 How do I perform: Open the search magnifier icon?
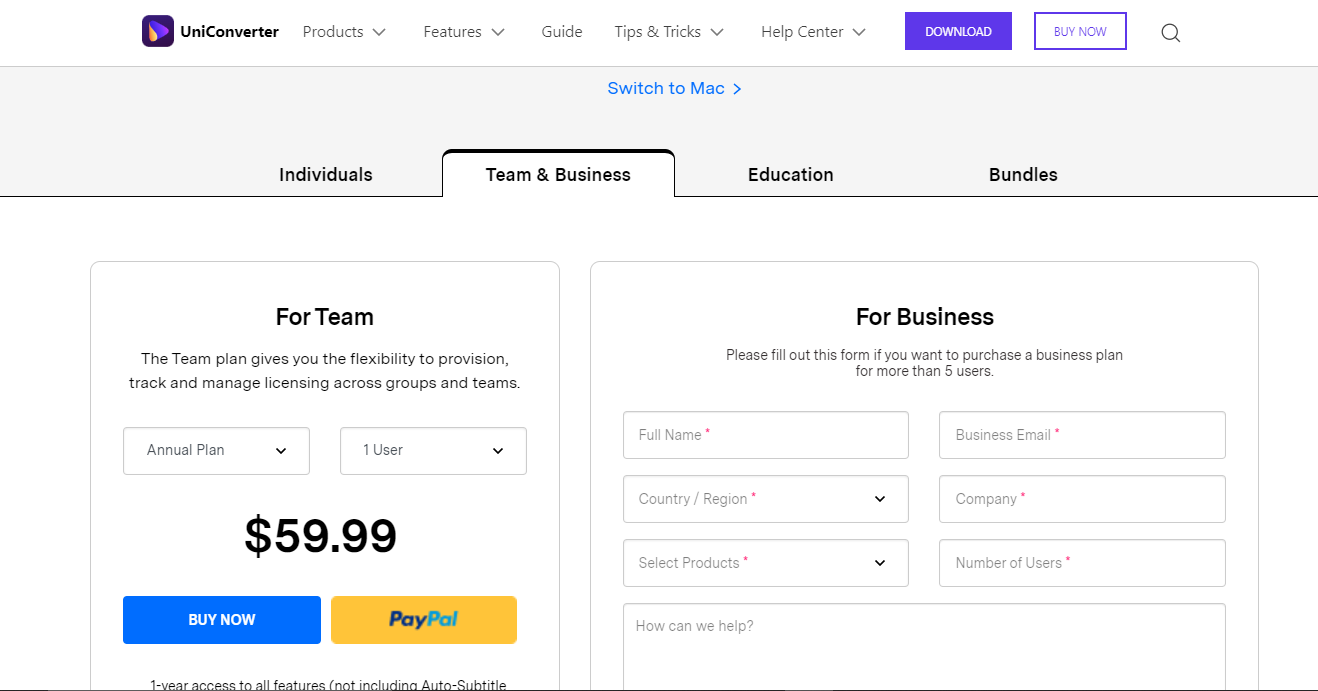(x=1171, y=33)
